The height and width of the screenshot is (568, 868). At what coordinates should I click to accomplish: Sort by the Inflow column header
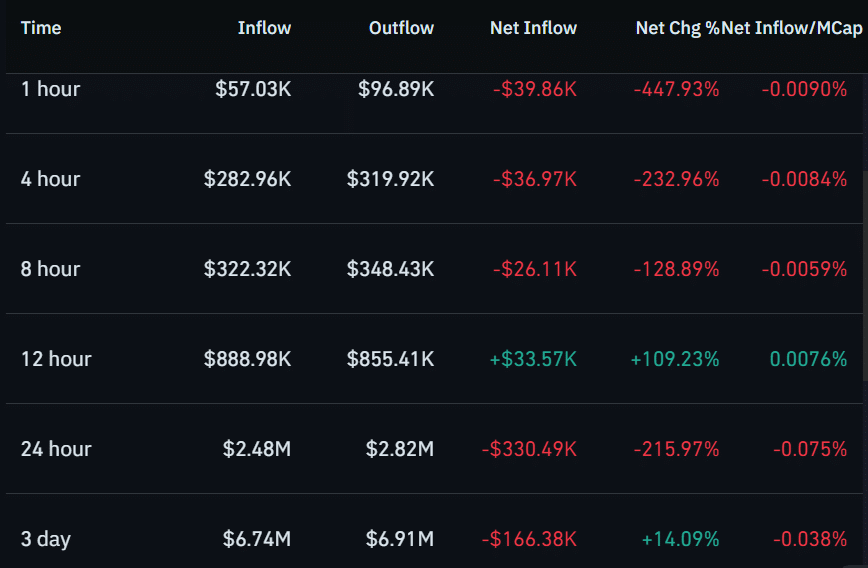264,28
